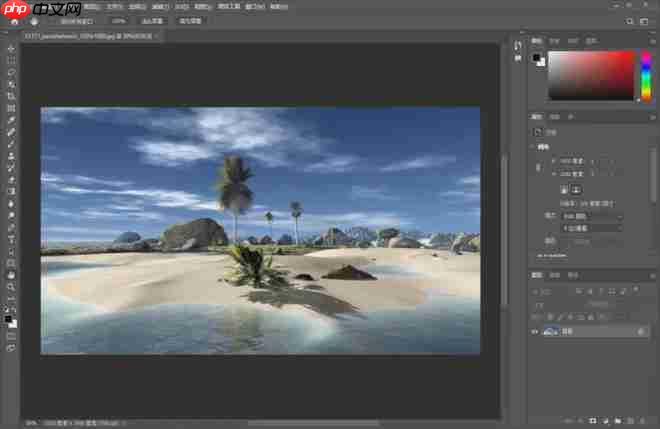Image resolution: width=660 pixels, height=429 pixels.
Task: Click the Fill Screen button
Action: [x=191, y=21]
